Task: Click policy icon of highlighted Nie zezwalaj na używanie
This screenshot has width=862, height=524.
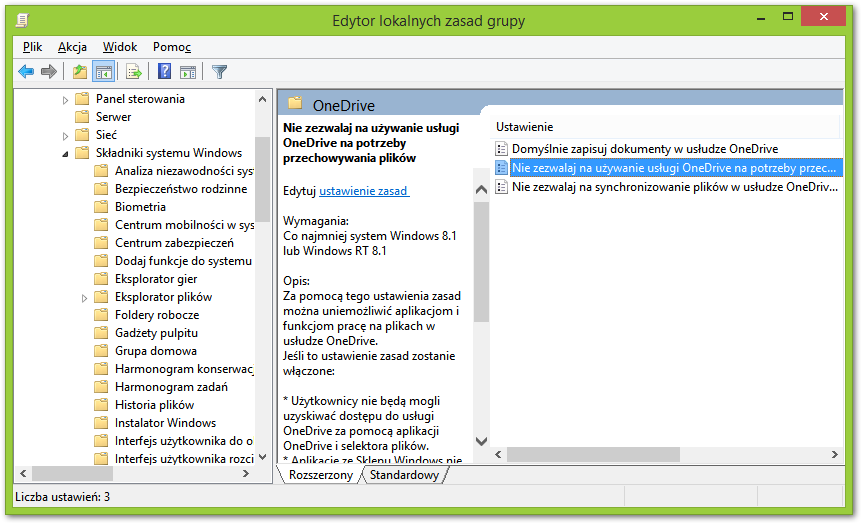Action: point(501,168)
